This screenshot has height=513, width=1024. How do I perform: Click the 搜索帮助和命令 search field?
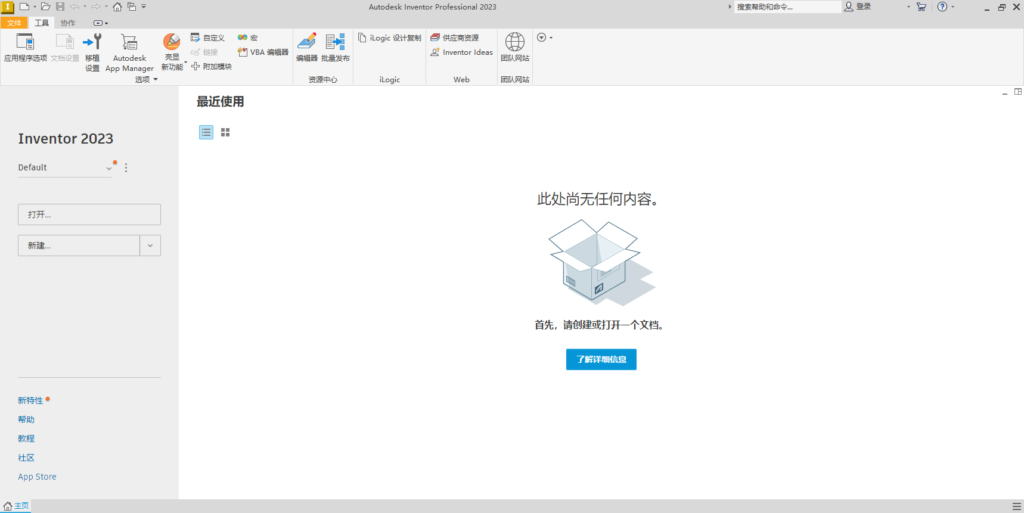click(787, 7)
